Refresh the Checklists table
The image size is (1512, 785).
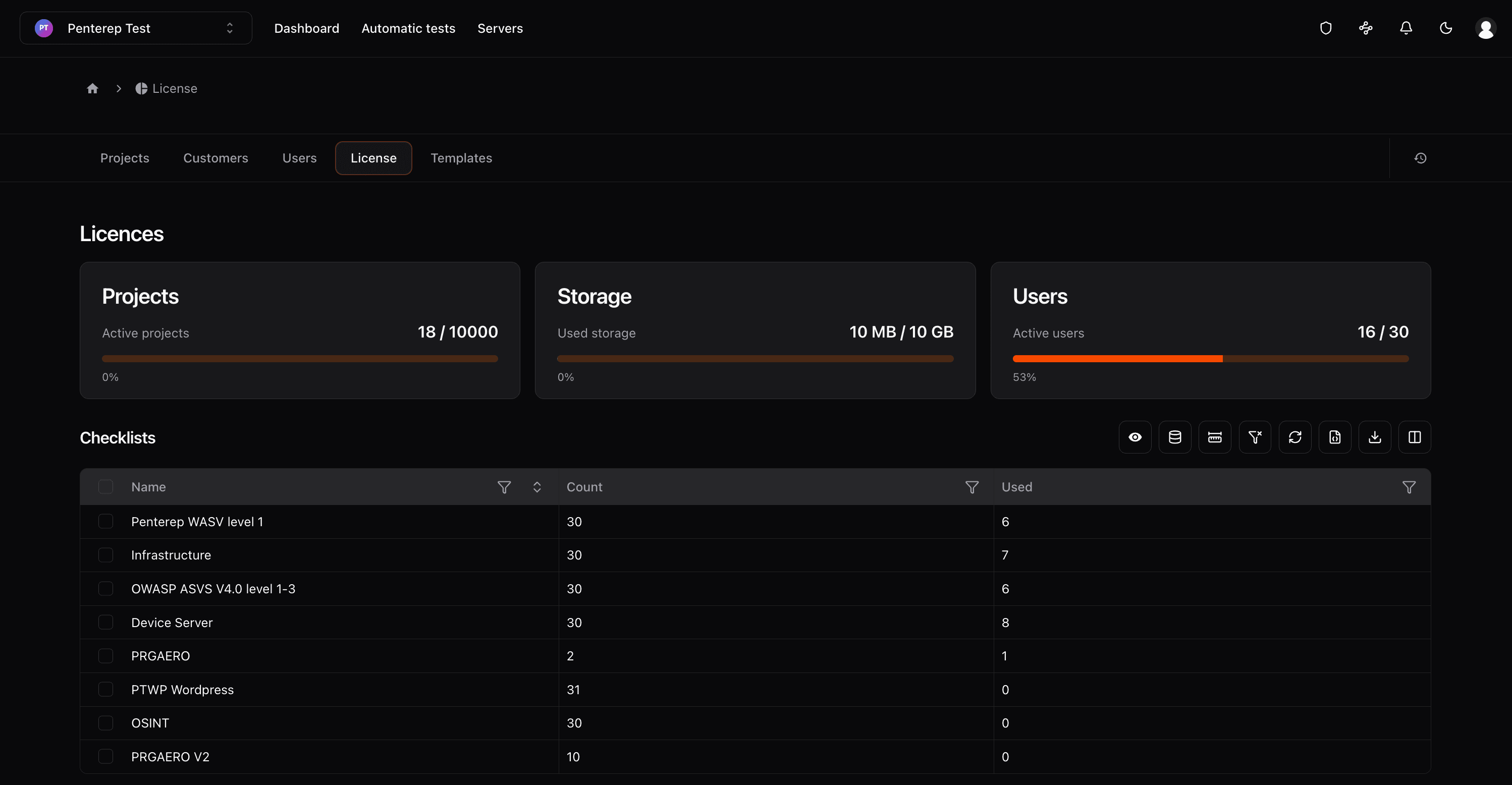tap(1295, 437)
